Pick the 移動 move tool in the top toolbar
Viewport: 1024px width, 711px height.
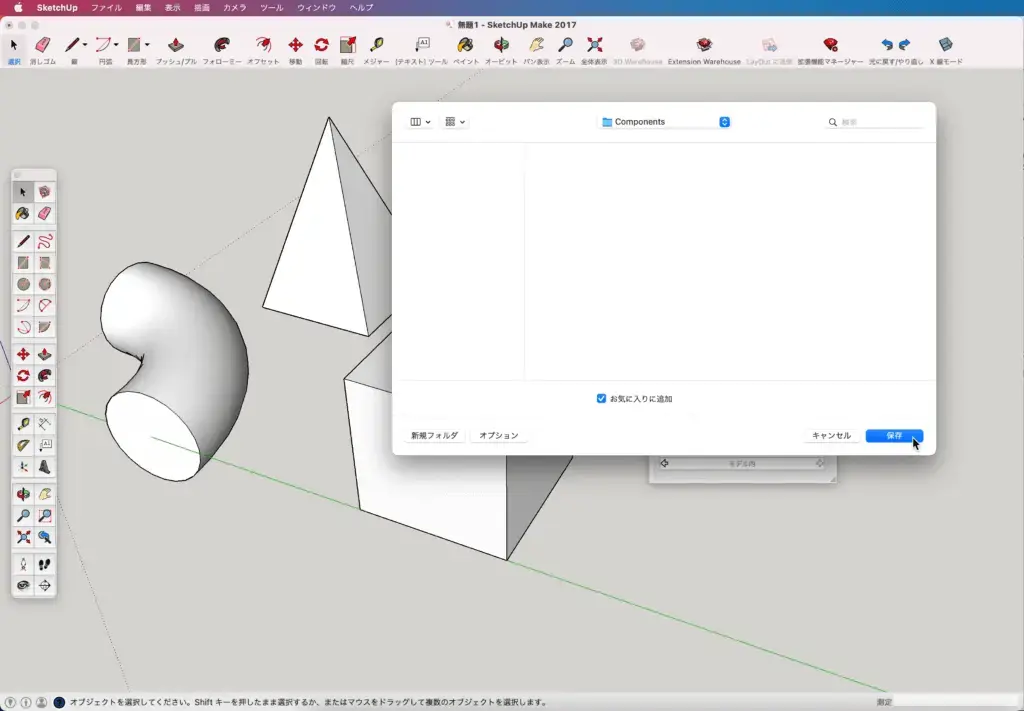295,50
